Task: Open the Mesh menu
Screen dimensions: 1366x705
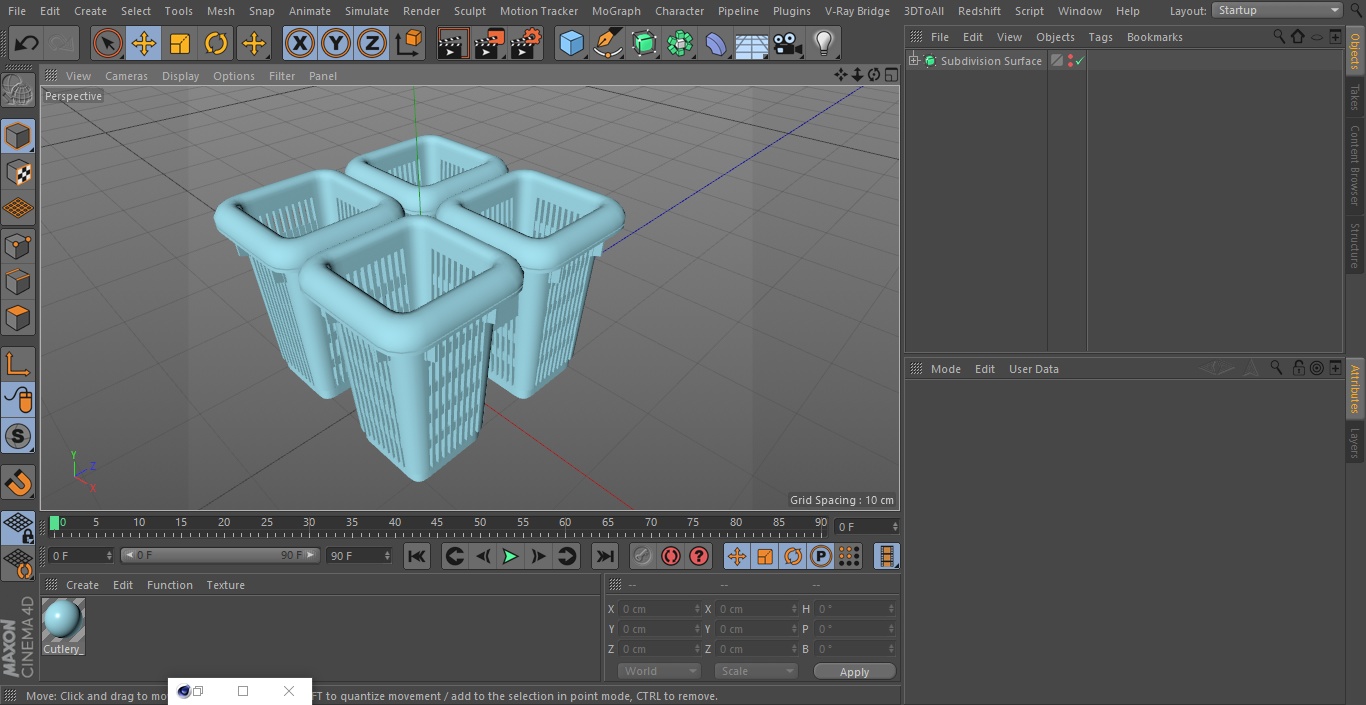Action: pyautogui.click(x=221, y=11)
